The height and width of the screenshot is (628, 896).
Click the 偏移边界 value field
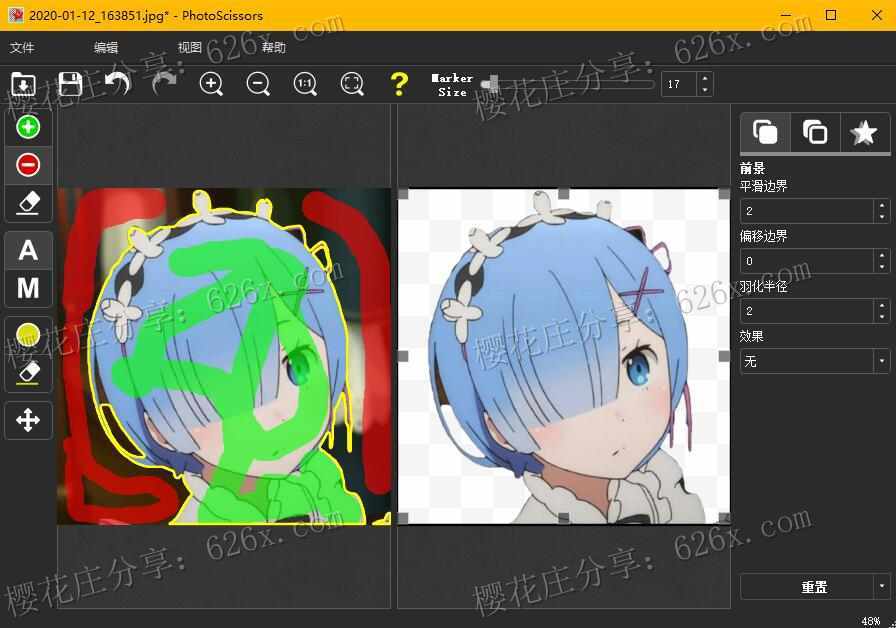(806, 261)
